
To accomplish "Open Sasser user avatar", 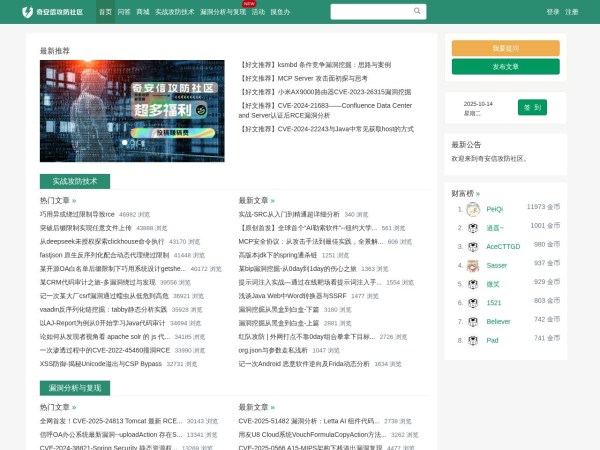I will pyautogui.click(x=473, y=266).
